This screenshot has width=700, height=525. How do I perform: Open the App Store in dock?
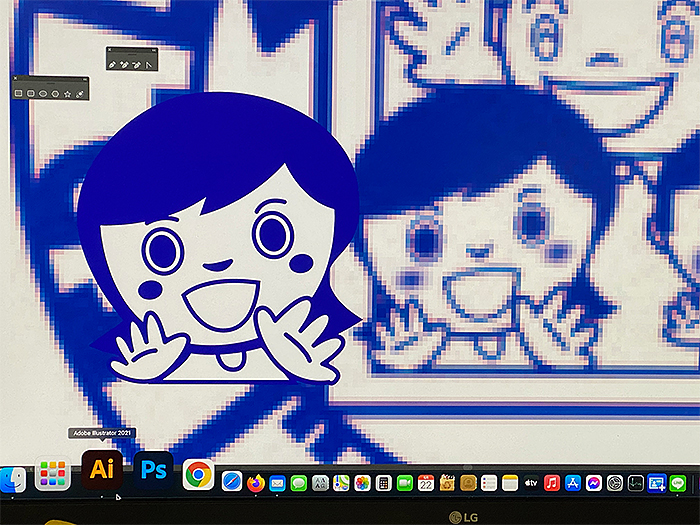tap(574, 482)
